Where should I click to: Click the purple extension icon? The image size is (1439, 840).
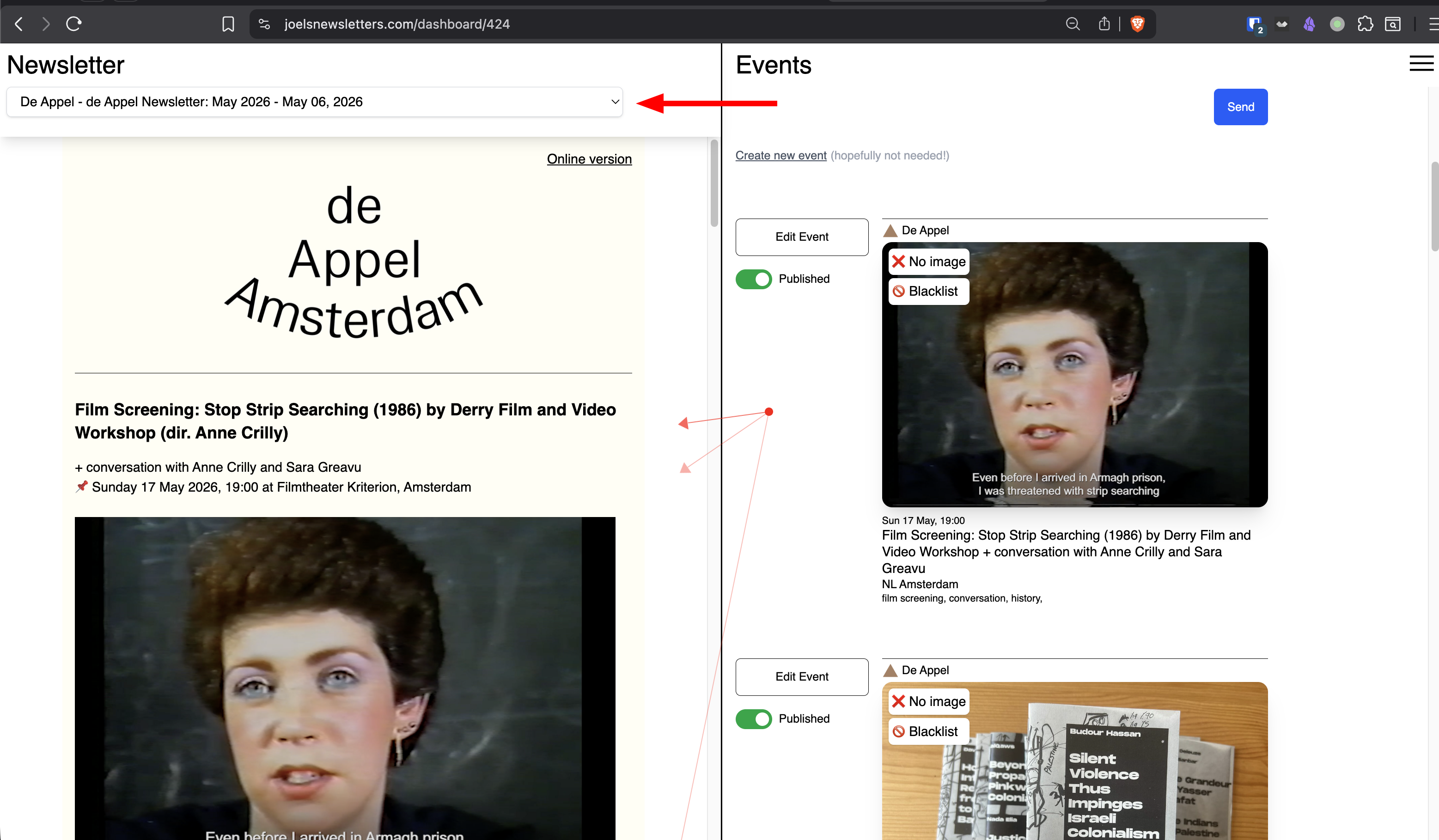coord(1309,24)
